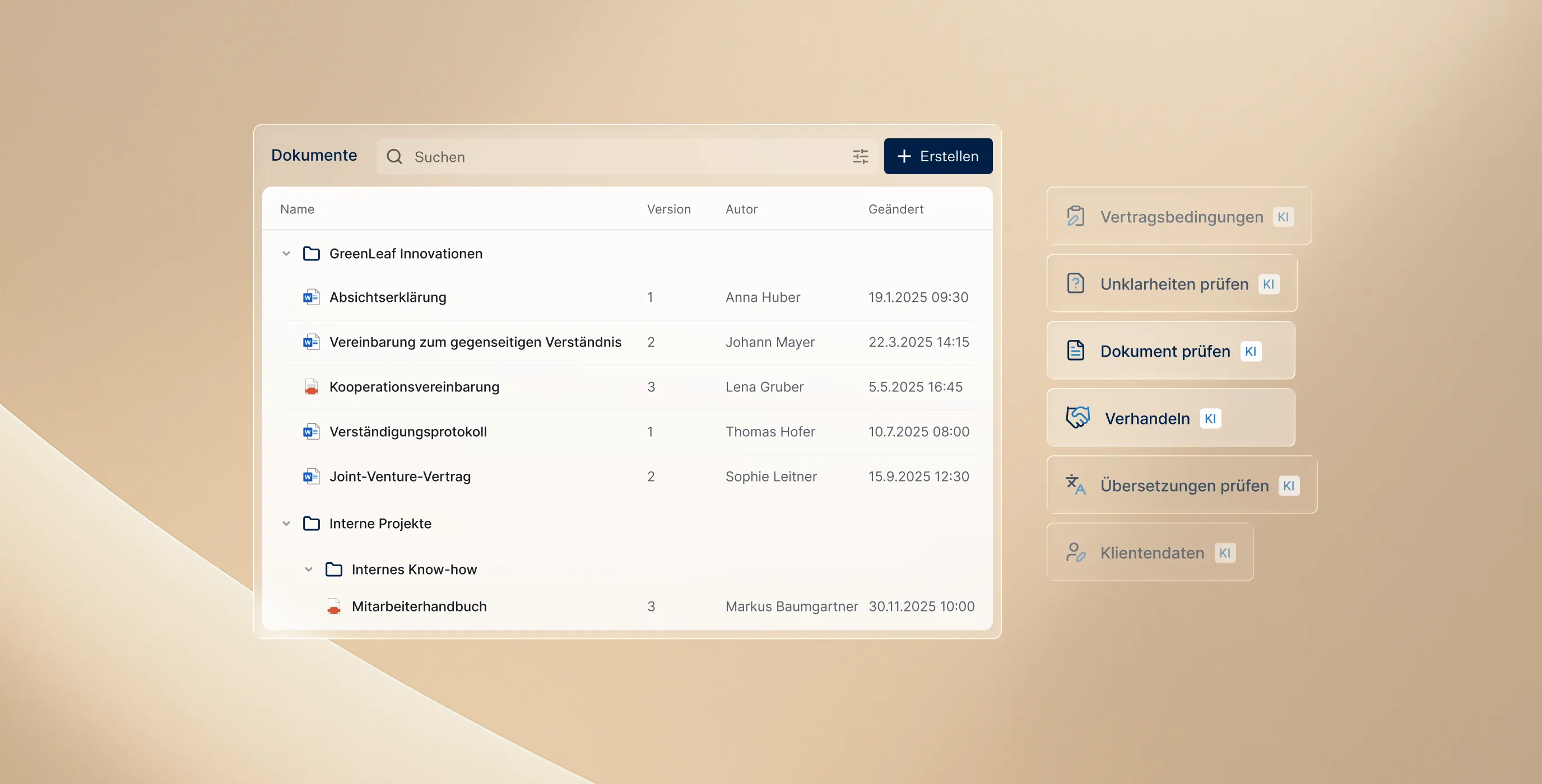Click the Übersetzungen prüfen translate icon
This screenshot has height=784, width=1542.
coord(1075,485)
